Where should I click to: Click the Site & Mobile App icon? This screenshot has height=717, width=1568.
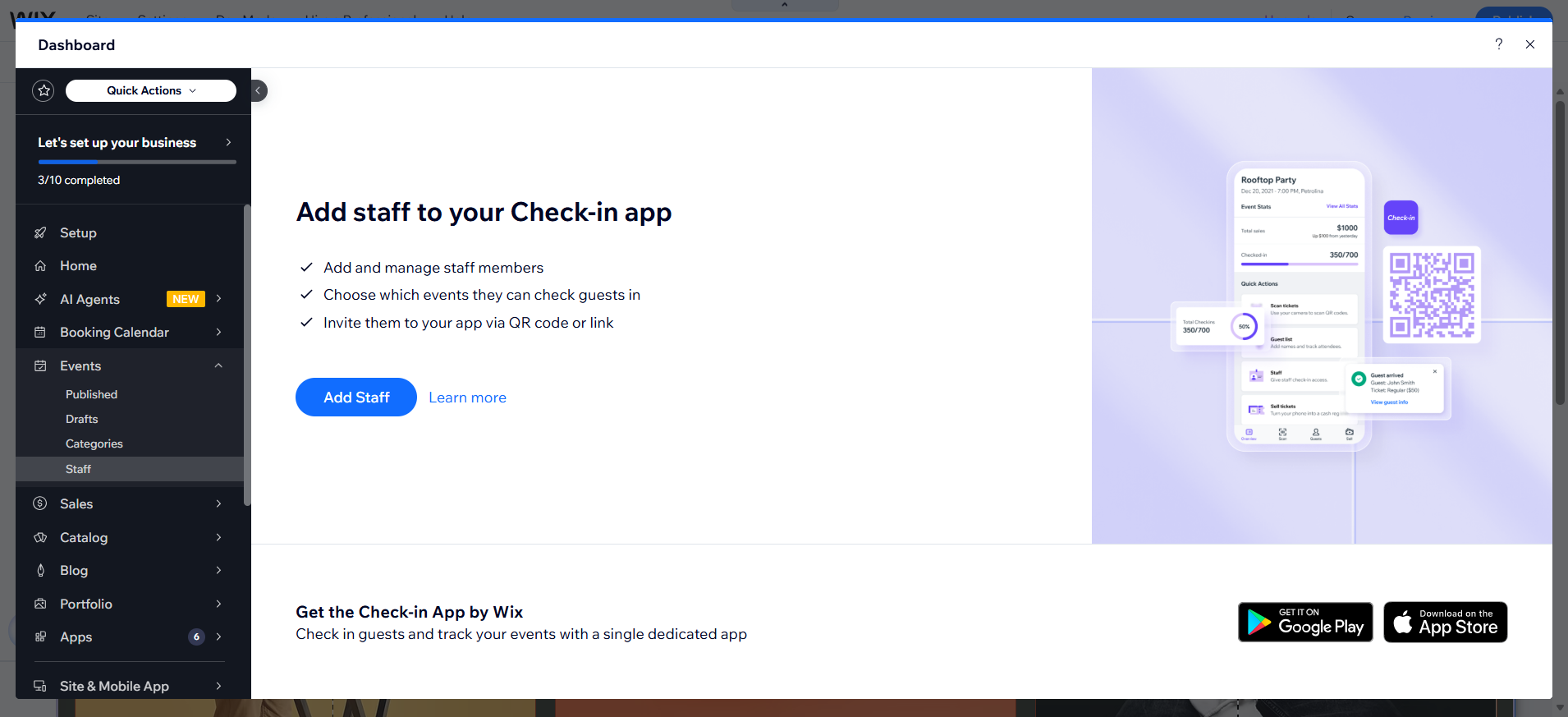pos(40,686)
